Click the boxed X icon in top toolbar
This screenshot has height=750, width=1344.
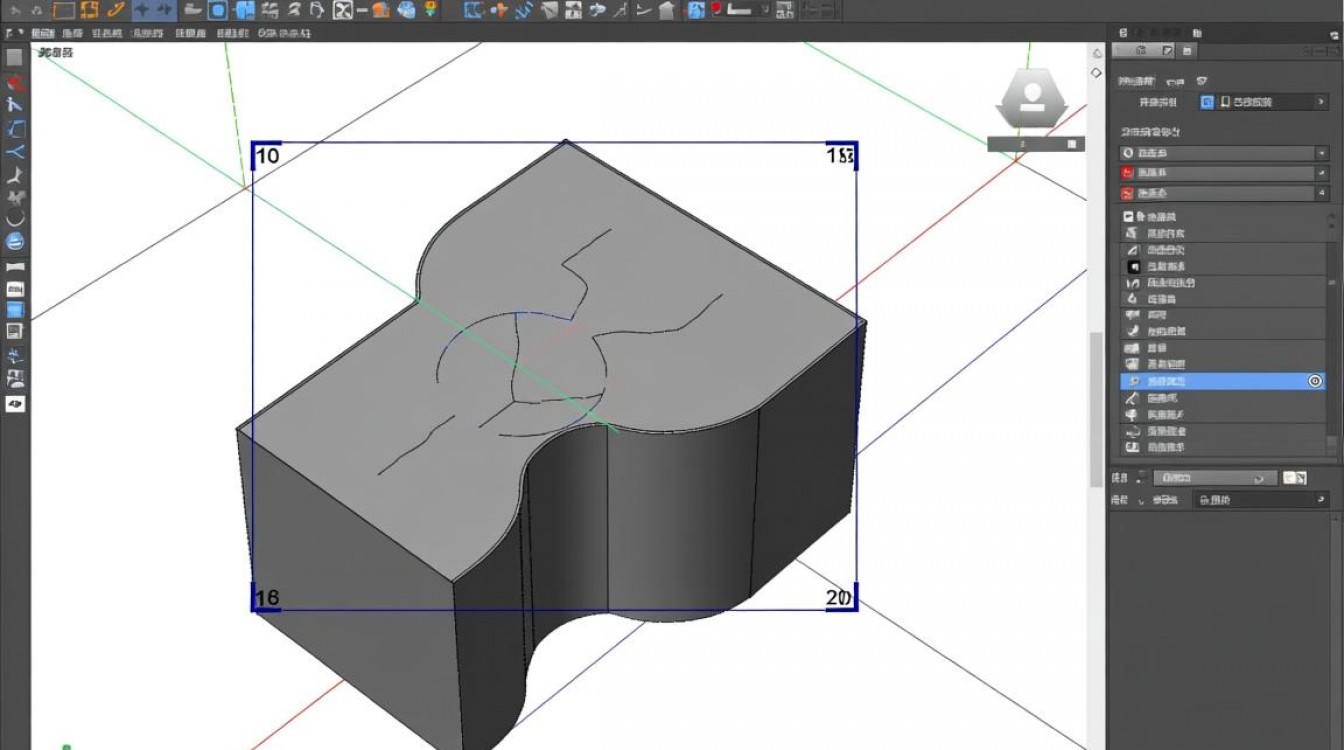[343, 10]
